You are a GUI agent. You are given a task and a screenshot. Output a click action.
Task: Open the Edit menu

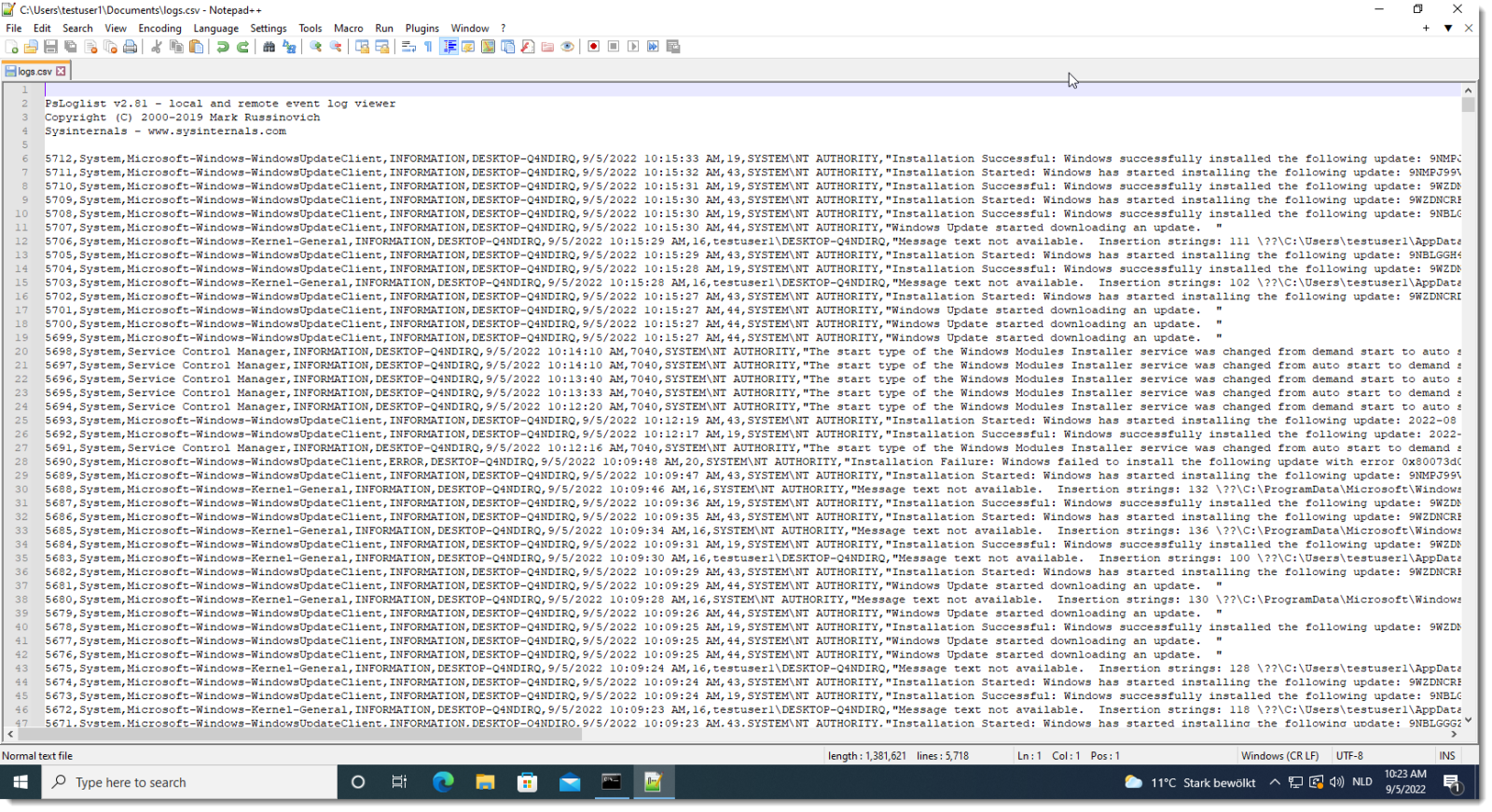[x=42, y=28]
